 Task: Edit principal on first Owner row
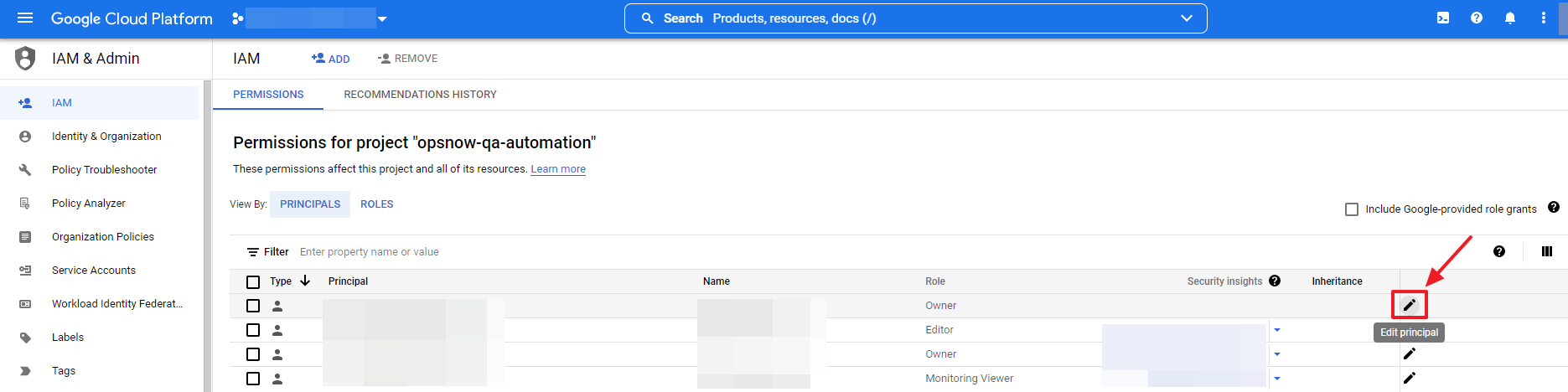click(x=1410, y=305)
